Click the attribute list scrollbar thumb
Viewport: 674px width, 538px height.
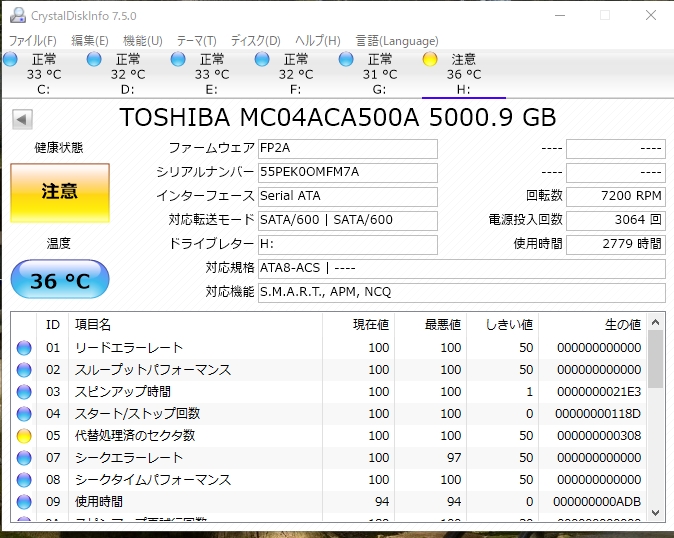tap(656, 359)
